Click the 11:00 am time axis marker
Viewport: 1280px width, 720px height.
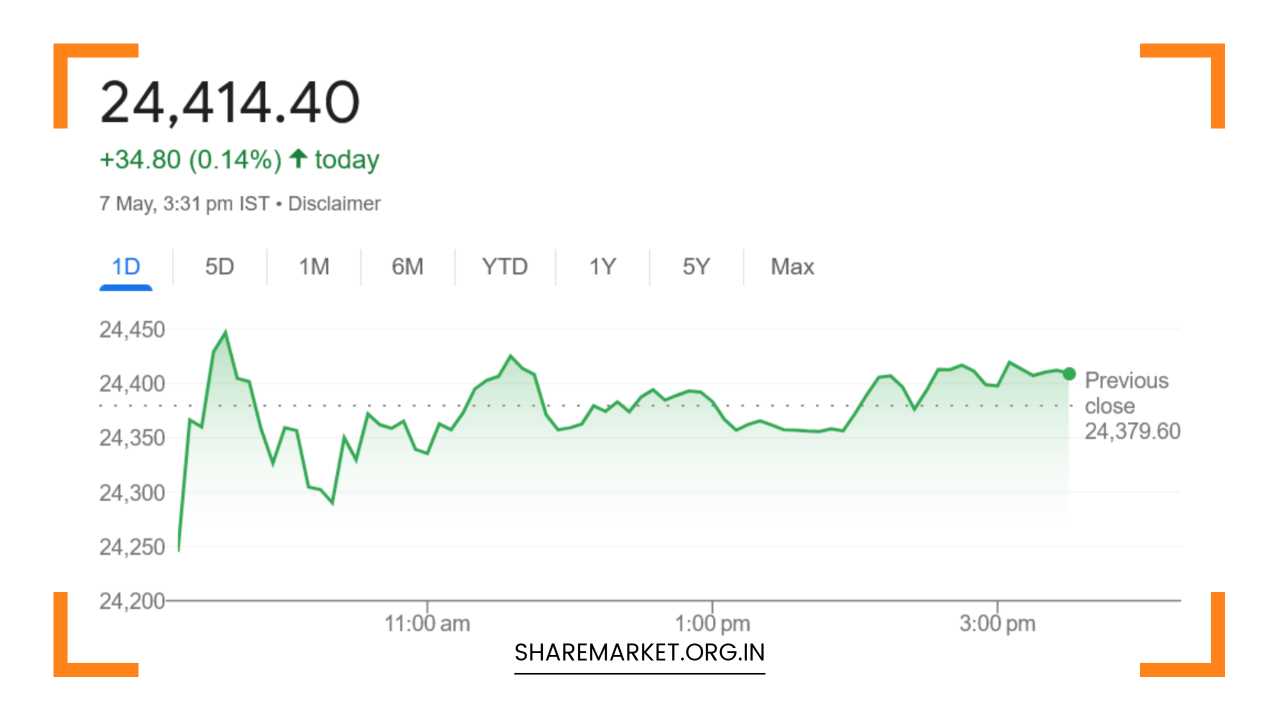coord(427,624)
